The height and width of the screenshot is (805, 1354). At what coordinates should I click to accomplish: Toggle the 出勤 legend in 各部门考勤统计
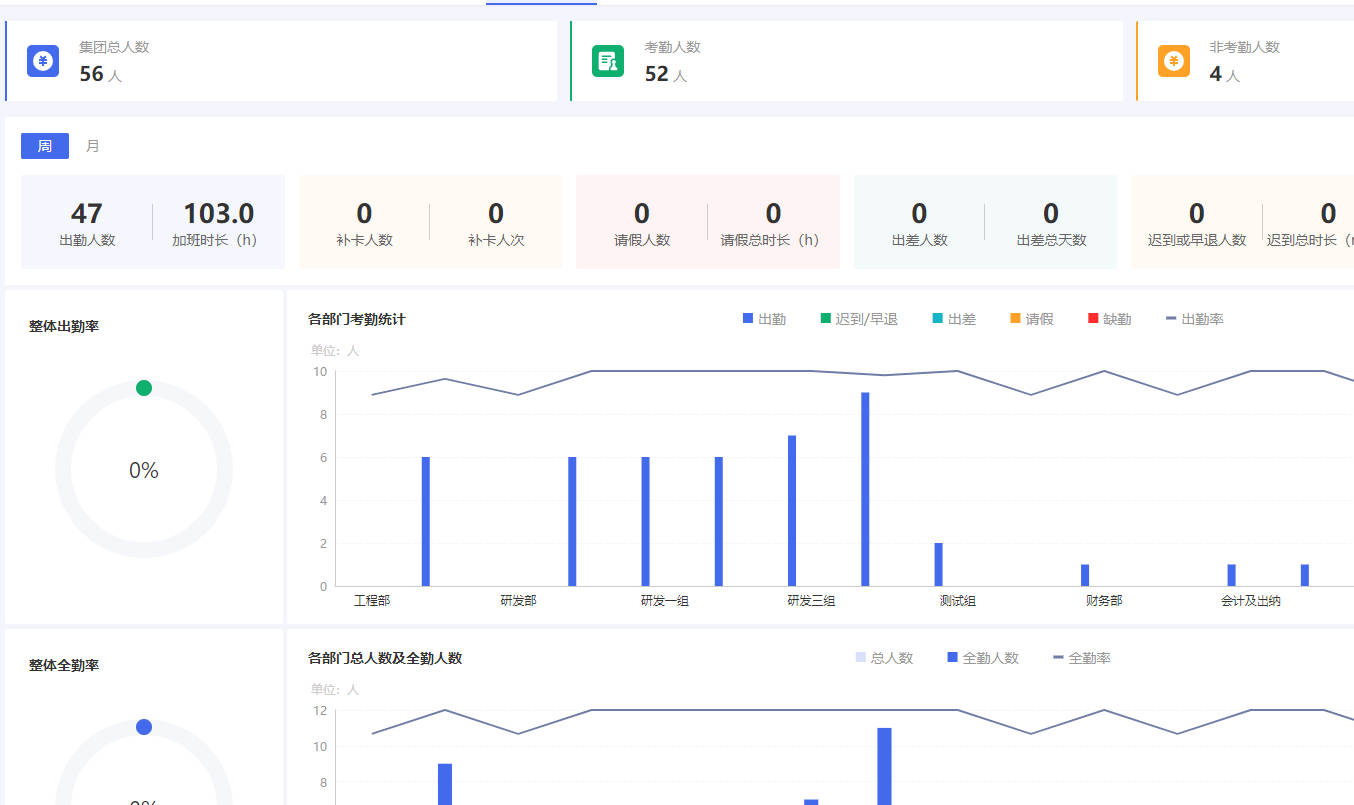pos(764,319)
